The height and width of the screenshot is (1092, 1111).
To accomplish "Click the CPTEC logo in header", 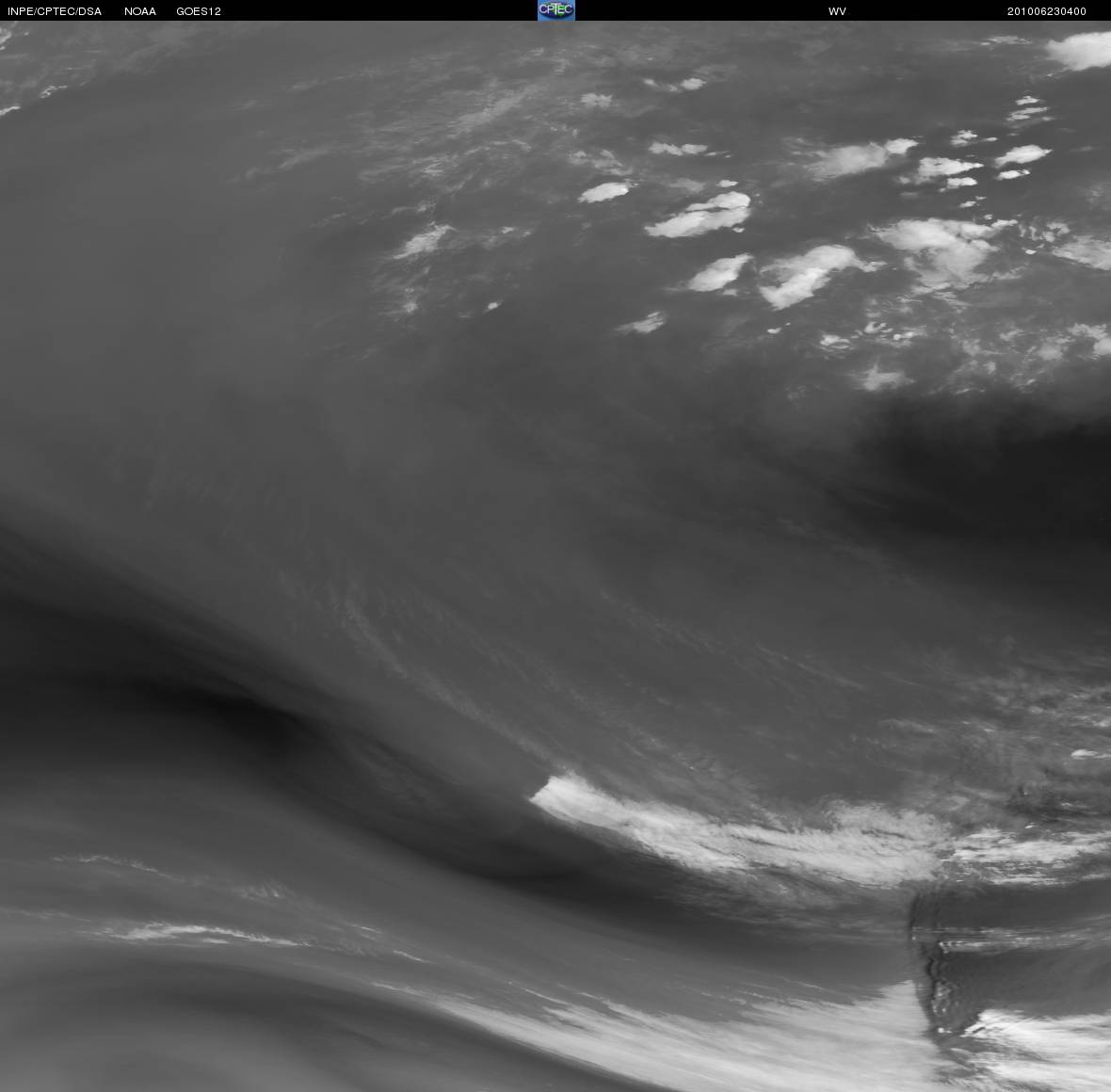I will click(x=556, y=10).
